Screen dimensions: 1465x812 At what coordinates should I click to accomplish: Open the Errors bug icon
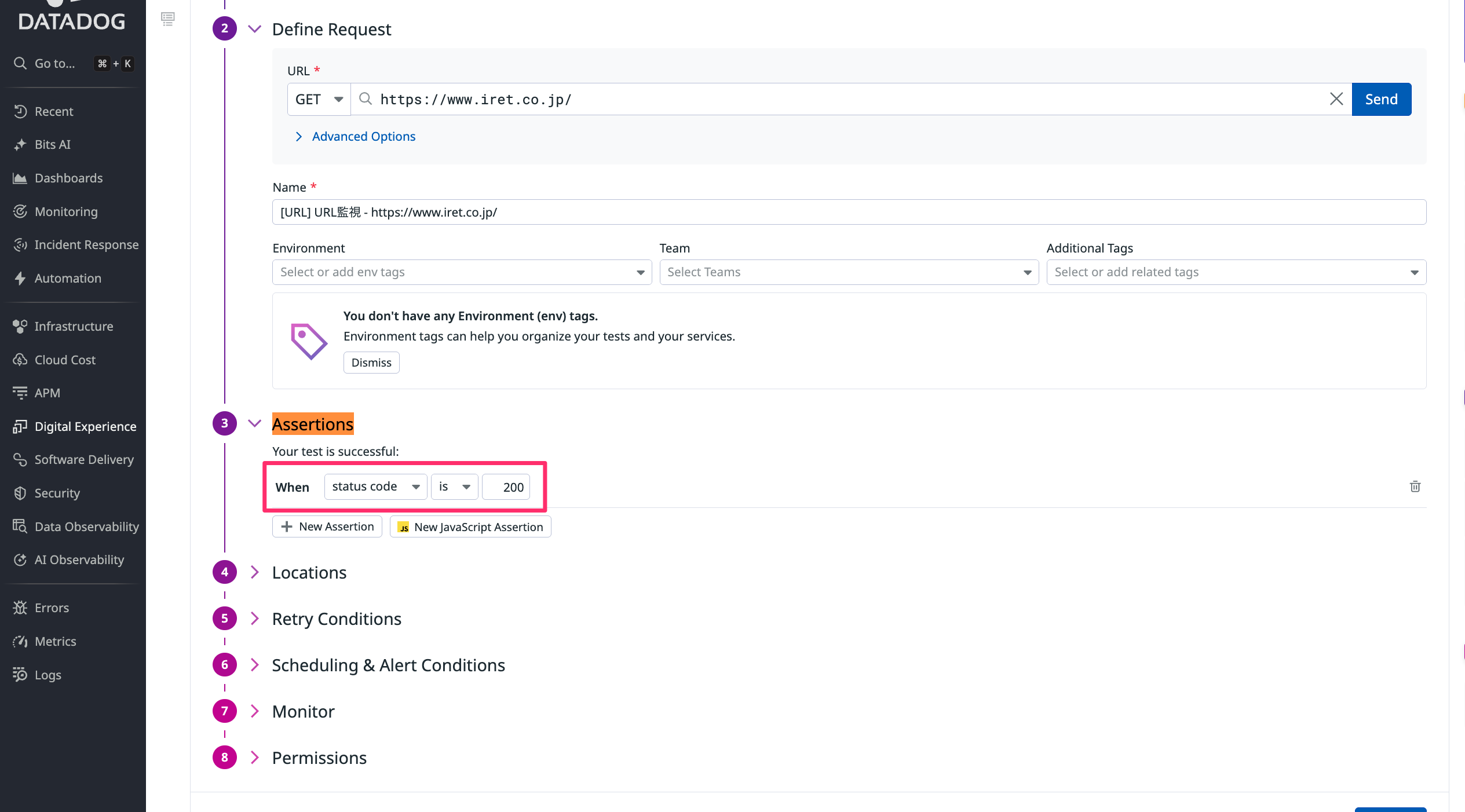click(20, 608)
